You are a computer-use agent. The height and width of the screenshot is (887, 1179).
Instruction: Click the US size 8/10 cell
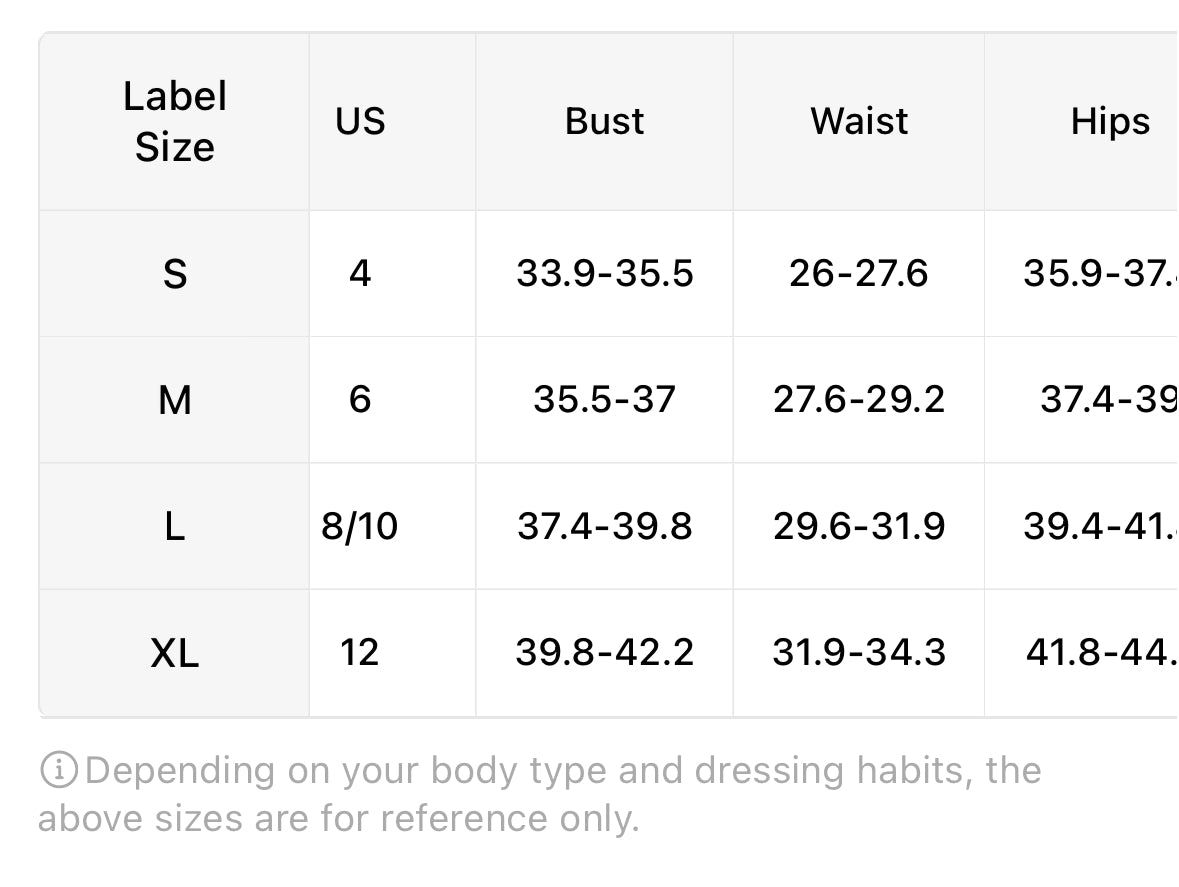click(x=359, y=525)
